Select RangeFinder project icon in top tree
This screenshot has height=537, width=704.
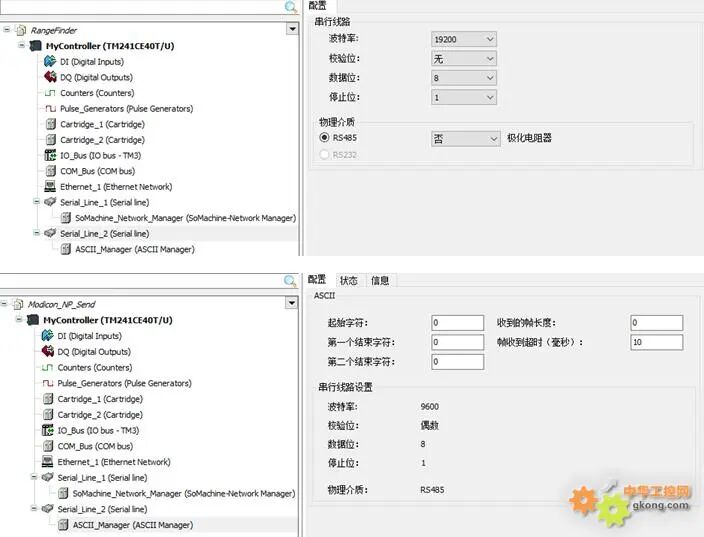21,30
